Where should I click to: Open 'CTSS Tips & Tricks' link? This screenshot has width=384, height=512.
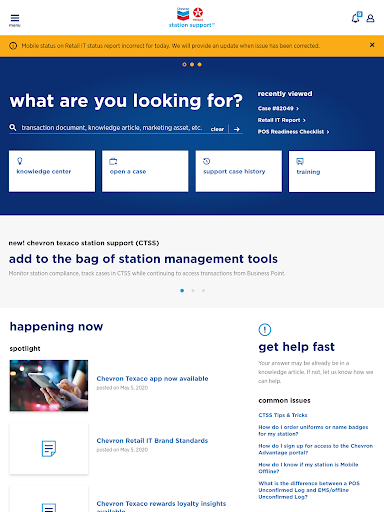[283, 415]
